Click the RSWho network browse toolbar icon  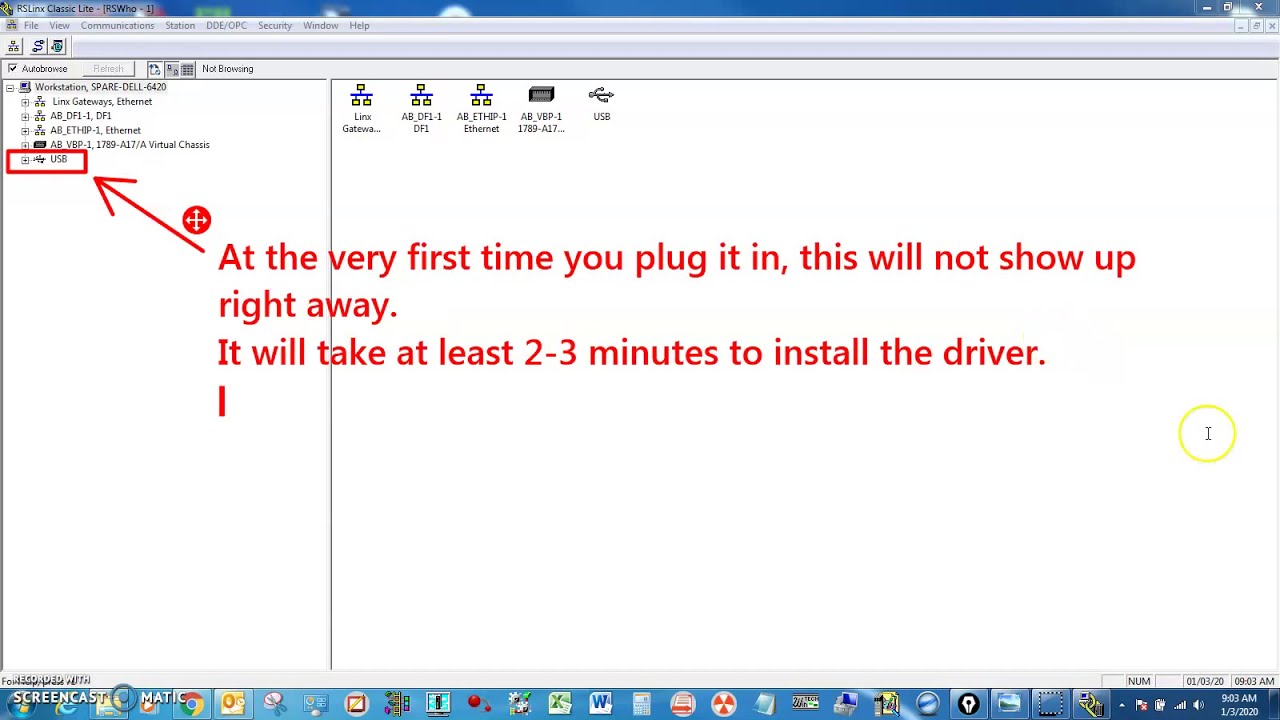tap(14, 47)
